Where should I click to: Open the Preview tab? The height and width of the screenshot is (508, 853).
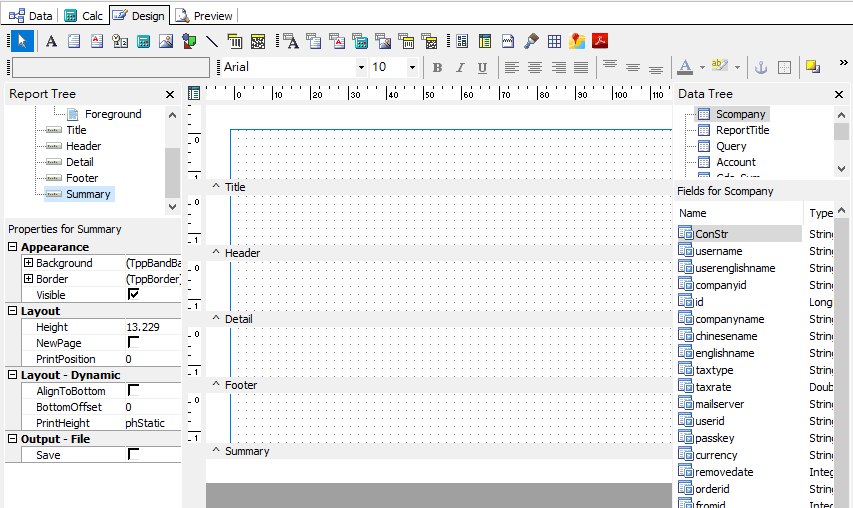204,16
